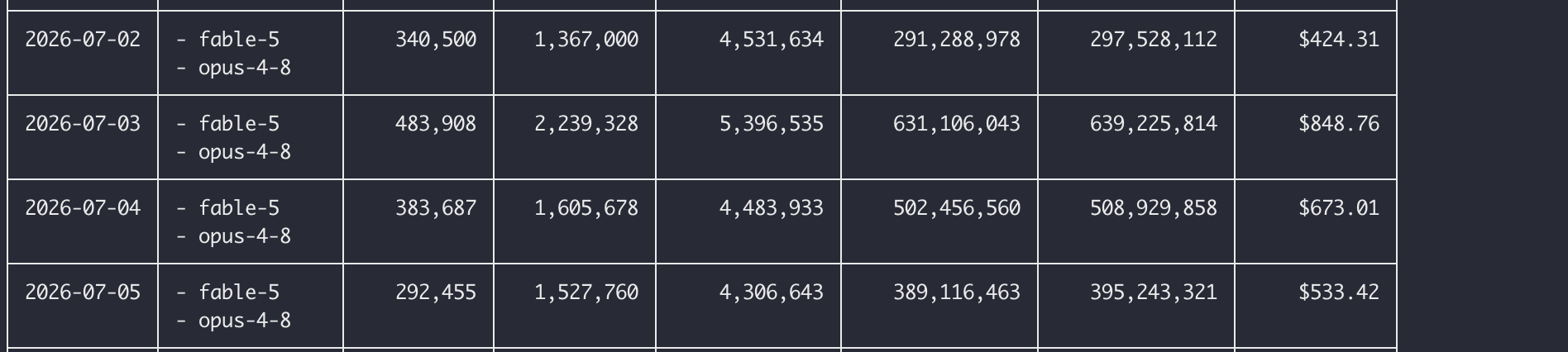This screenshot has height=352, width=1568.
Task: Click the 340,500 value
Action: (x=436, y=40)
